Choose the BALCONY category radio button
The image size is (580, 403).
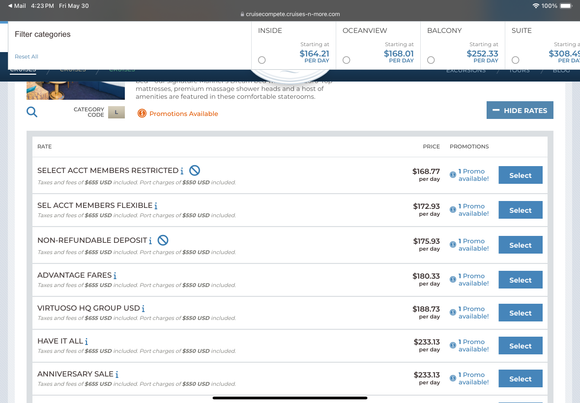pyautogui.click(x=431, y=60)
